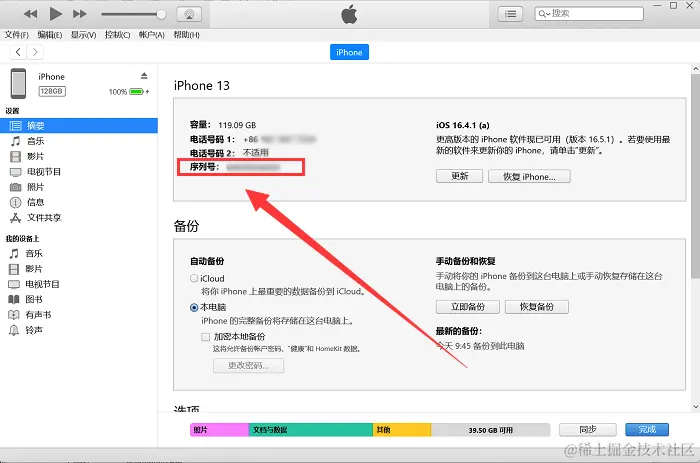Click the 立即备份 button

467,307
